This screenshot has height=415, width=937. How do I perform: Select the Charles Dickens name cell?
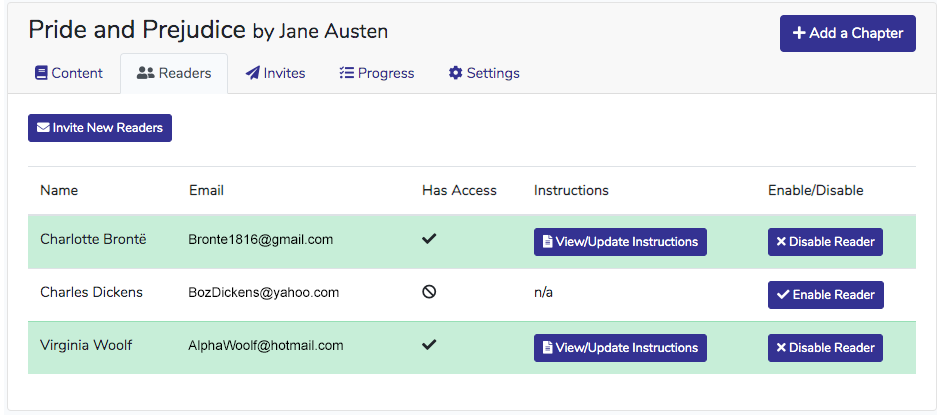(x=91, y=293)
